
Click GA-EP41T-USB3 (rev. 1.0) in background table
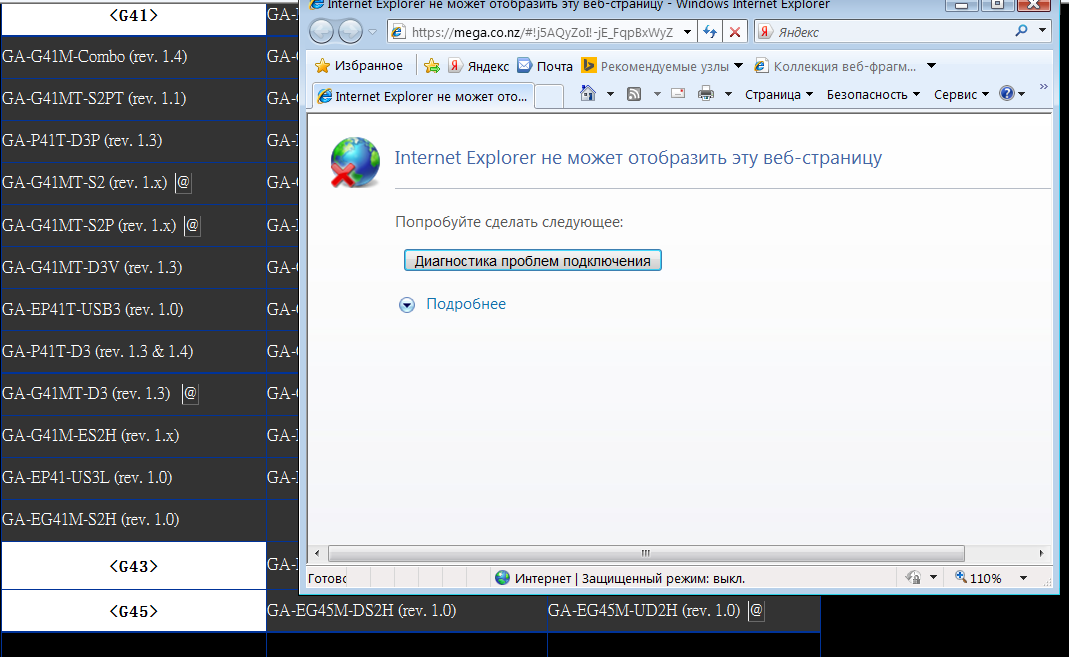tap(93, 309)
